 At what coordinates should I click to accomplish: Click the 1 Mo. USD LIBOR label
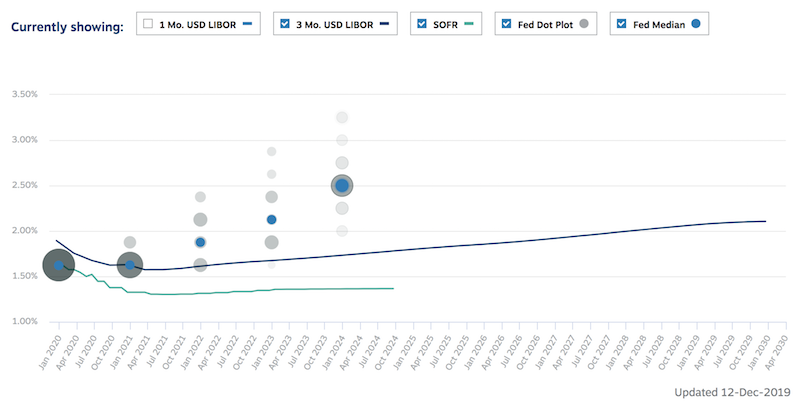pos(197,24)
